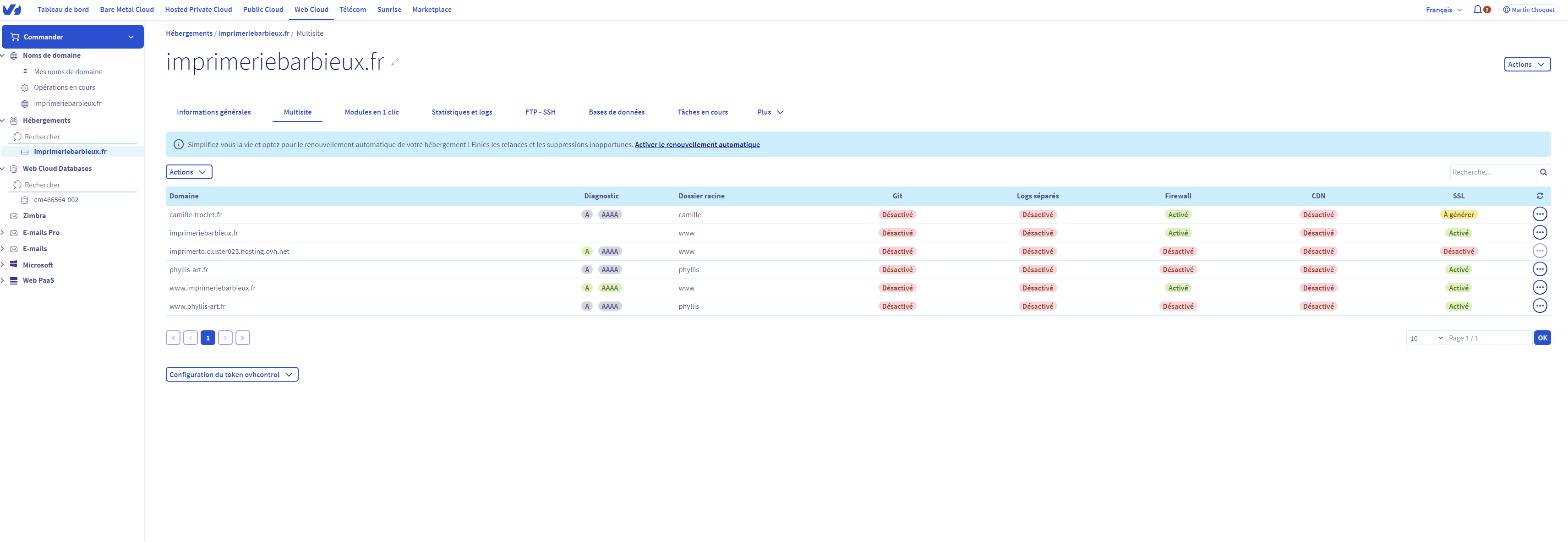Open the Plus tab dropdown
The height and width of the screenshot is (542, 1568).
coord(770,112)
